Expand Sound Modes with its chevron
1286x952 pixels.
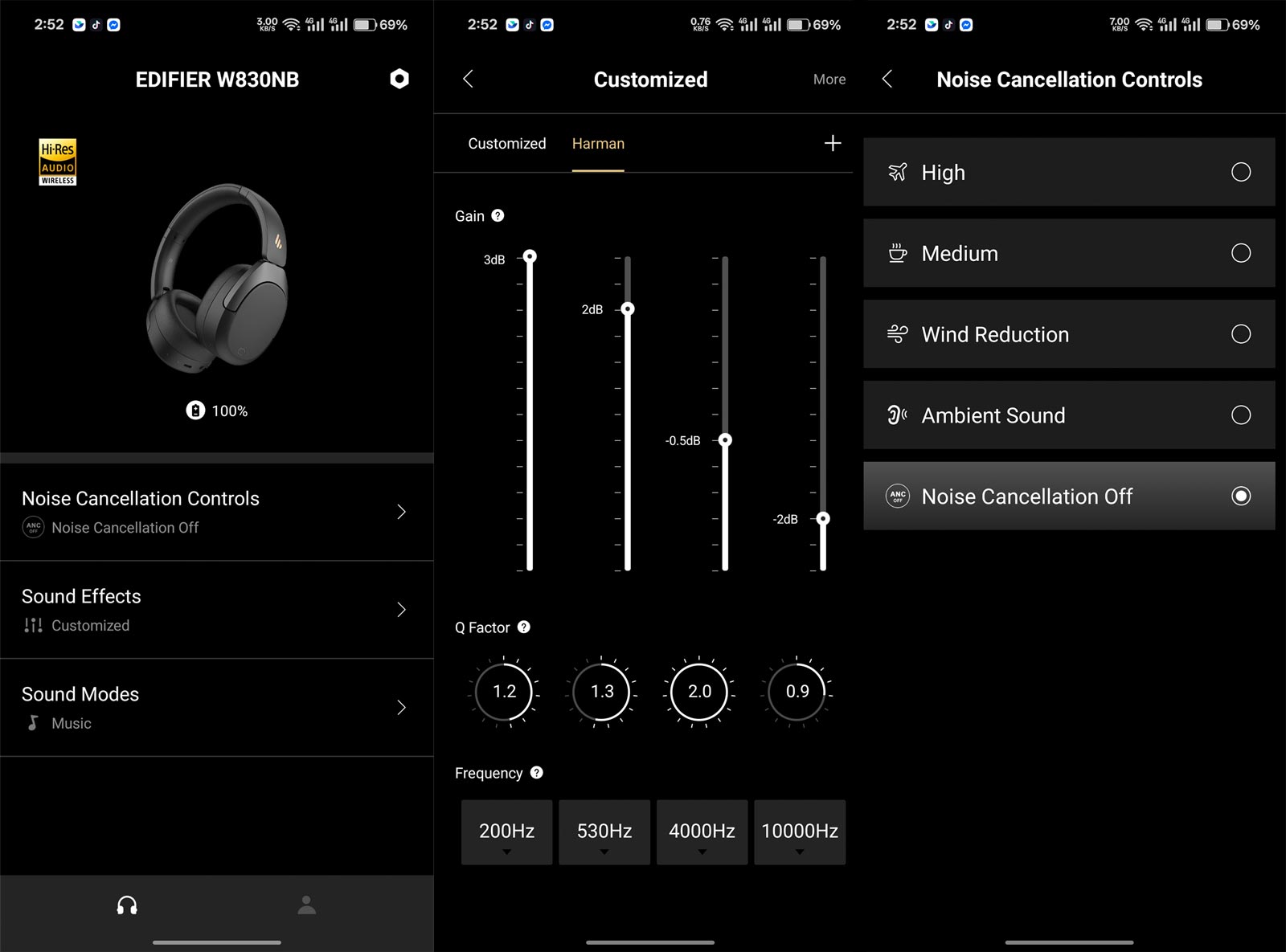(x=402, y=708)
